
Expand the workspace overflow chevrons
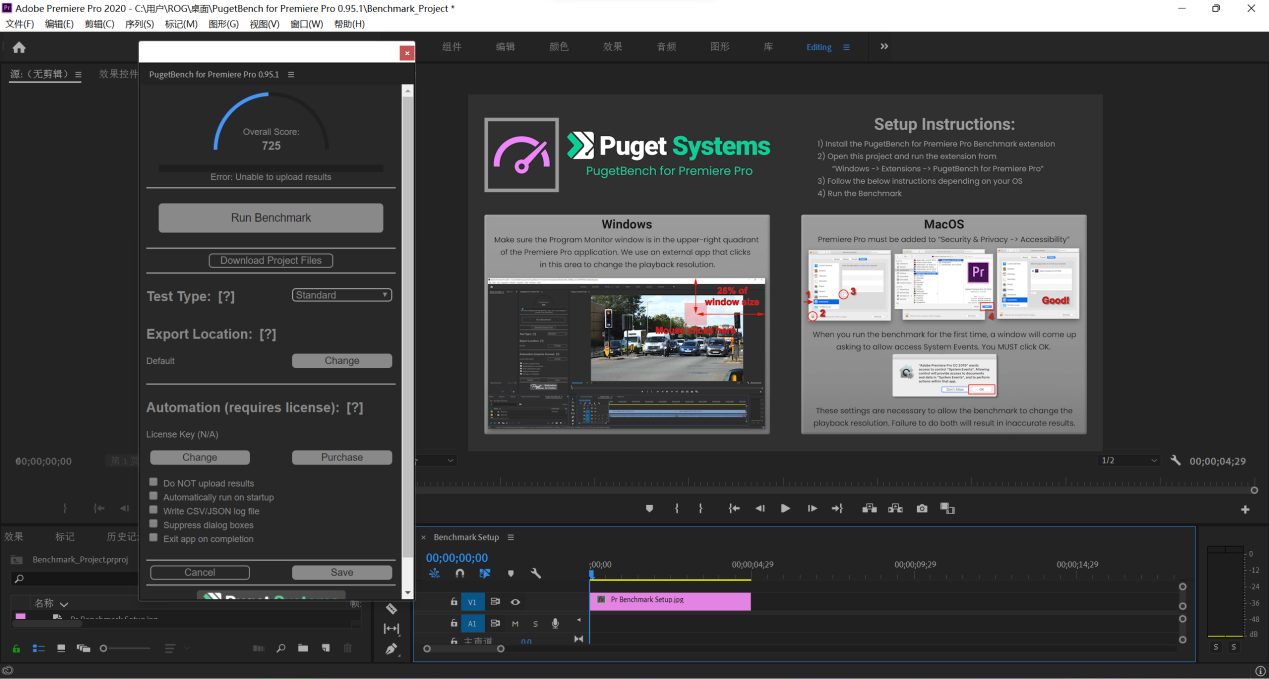(x=884, y=47)
